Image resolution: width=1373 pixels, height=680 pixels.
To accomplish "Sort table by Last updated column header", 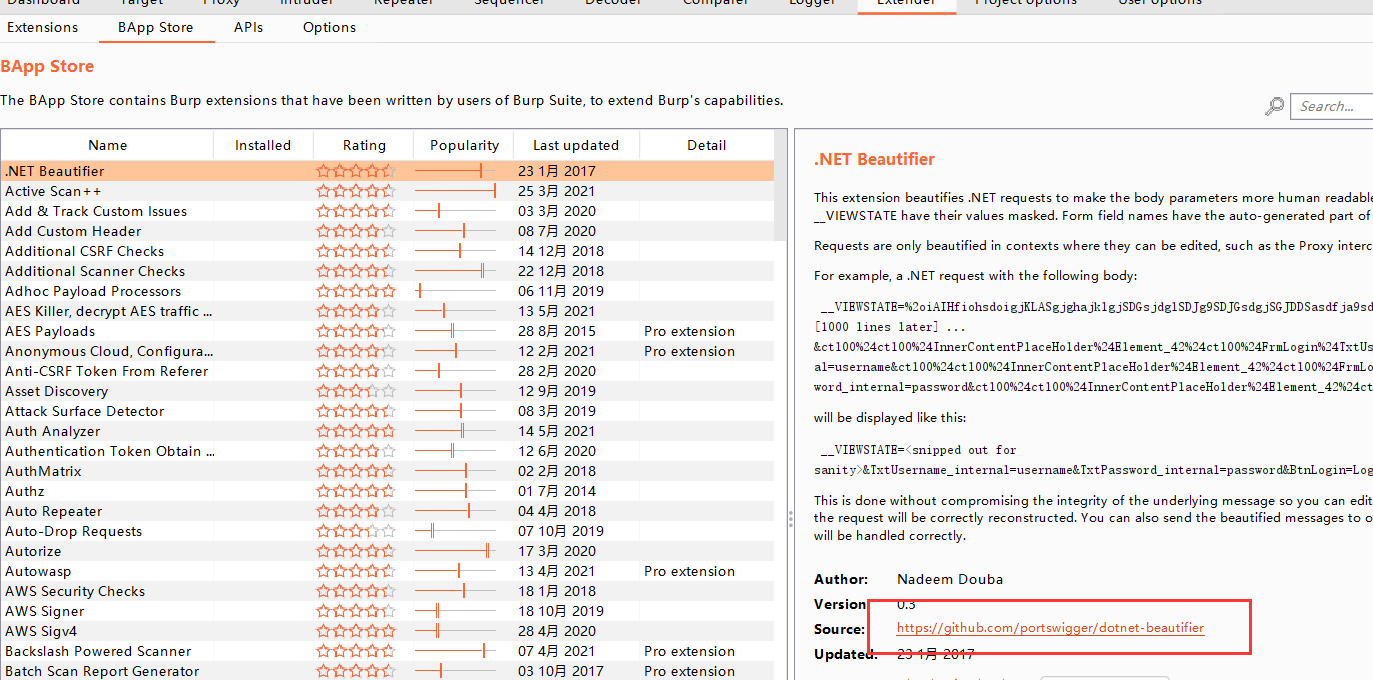I will click(x=576, y=145).
